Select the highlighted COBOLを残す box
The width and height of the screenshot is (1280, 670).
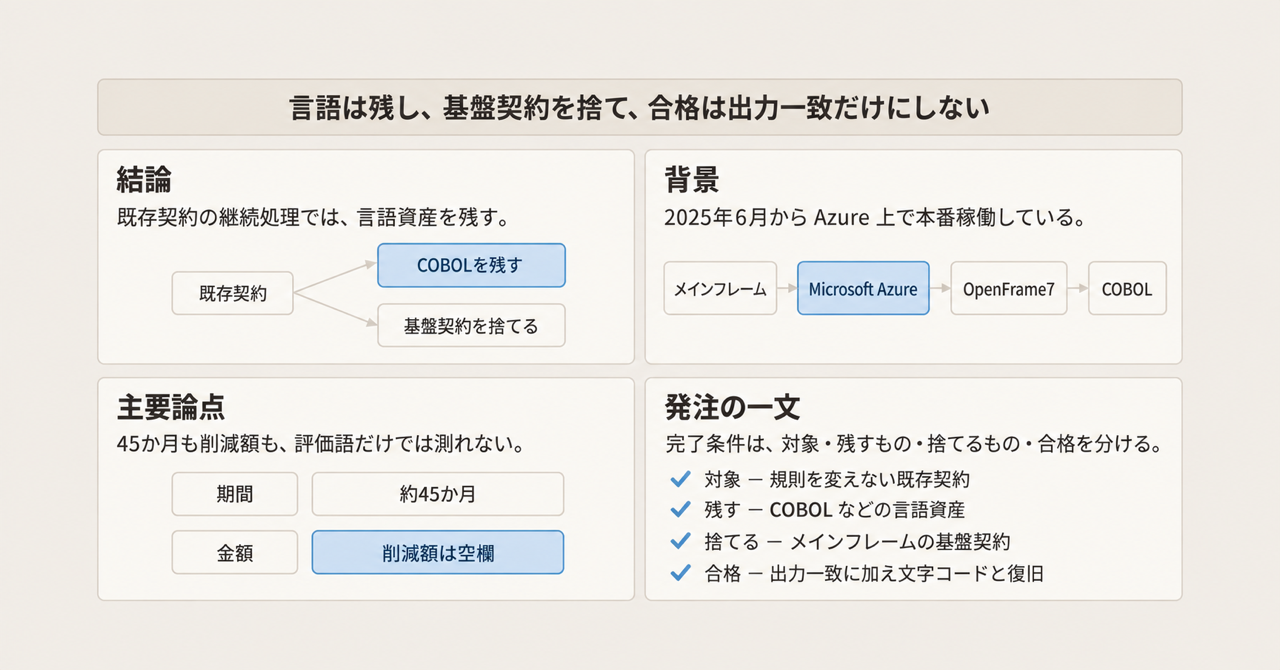pyautogui.click(x=471, y=266)
